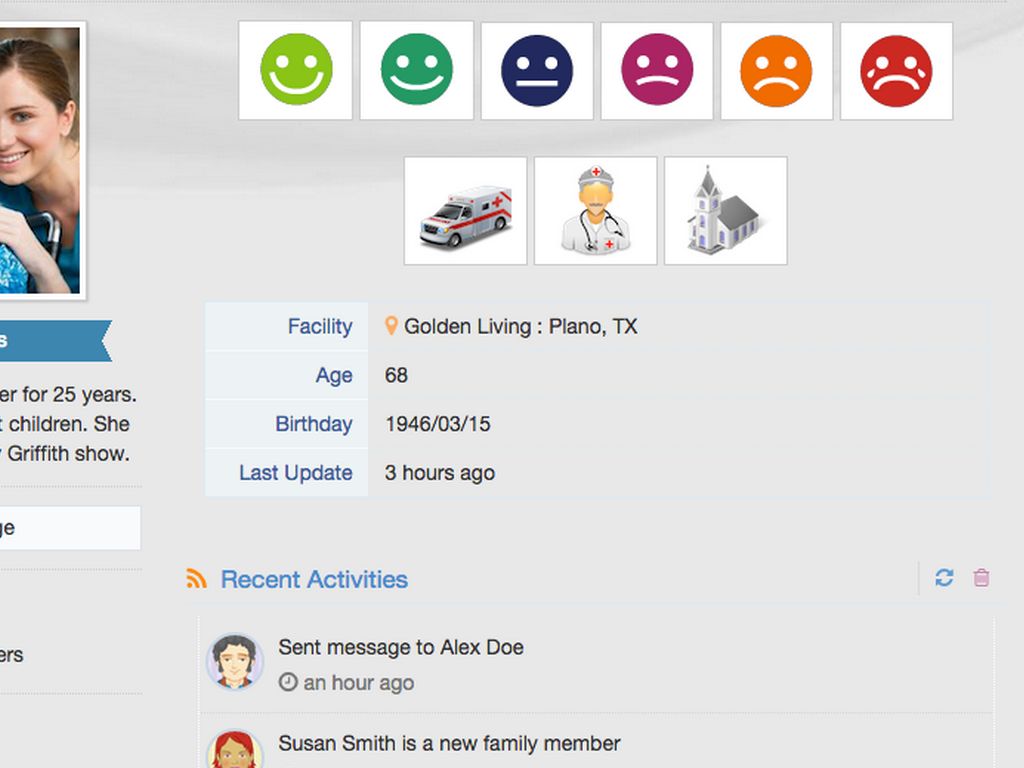Screen dimensions: 1024x768
Task: Open the Recent Activities heading
Action: pos(314,579)
